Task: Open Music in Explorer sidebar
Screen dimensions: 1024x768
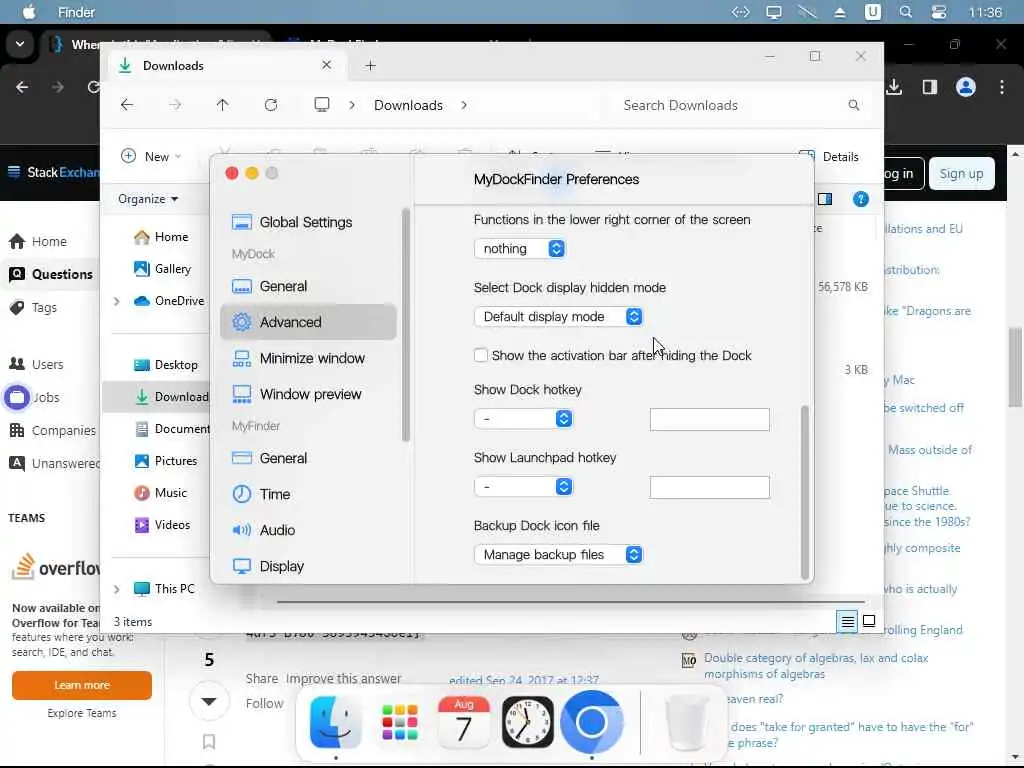Action: point(161,493)
